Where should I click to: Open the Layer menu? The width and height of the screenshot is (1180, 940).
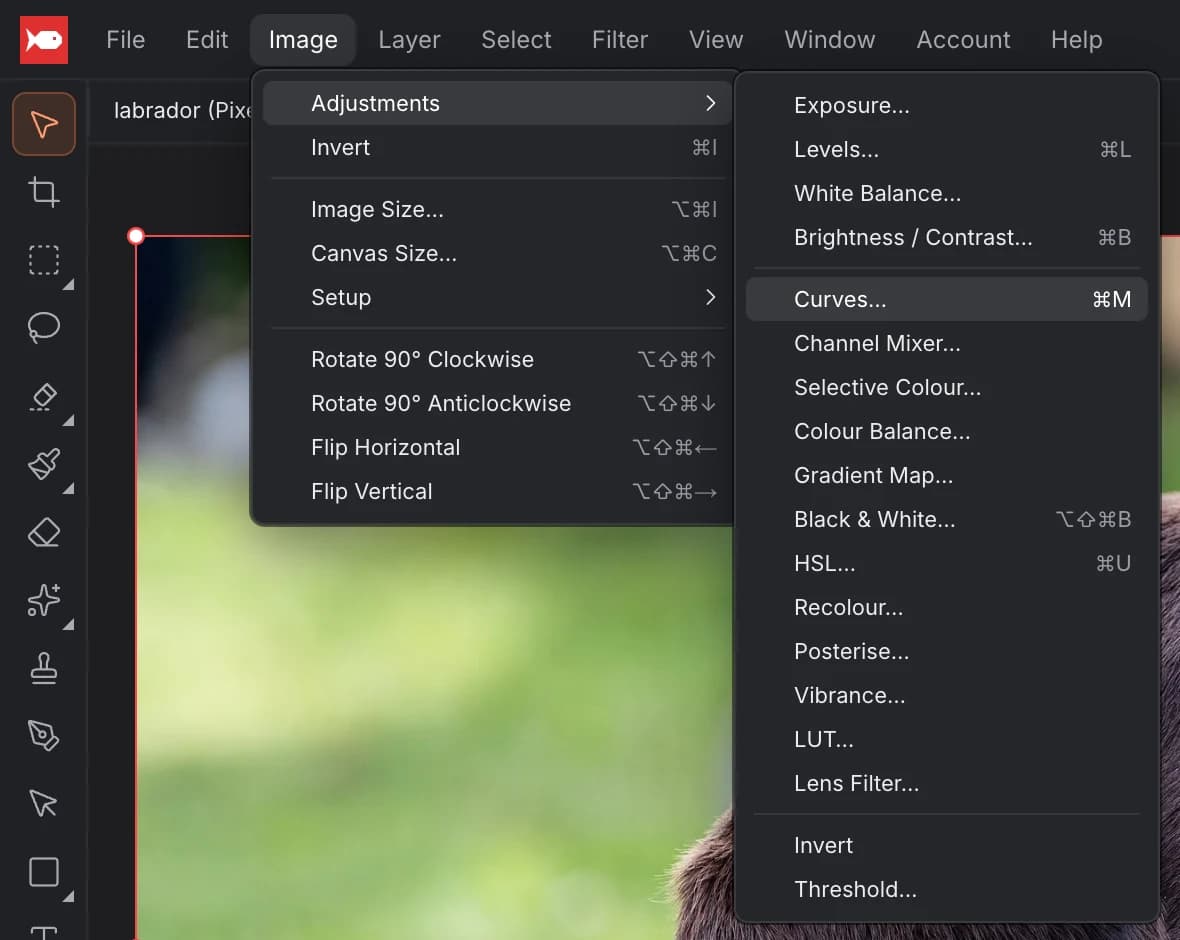pyautogui.click(x=409, y=39)
